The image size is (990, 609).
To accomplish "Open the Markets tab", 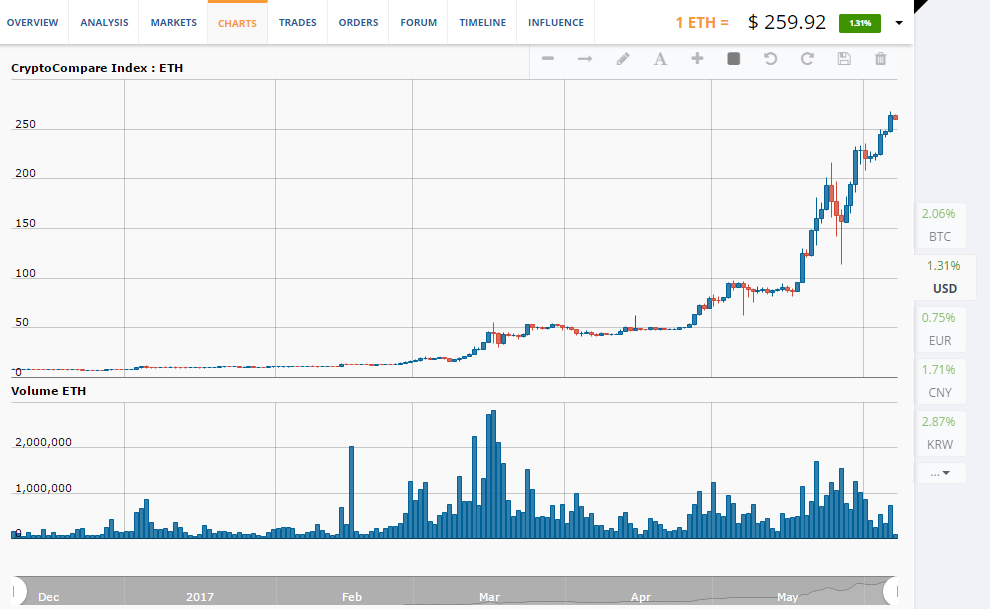I will click(x=173, y=22).
